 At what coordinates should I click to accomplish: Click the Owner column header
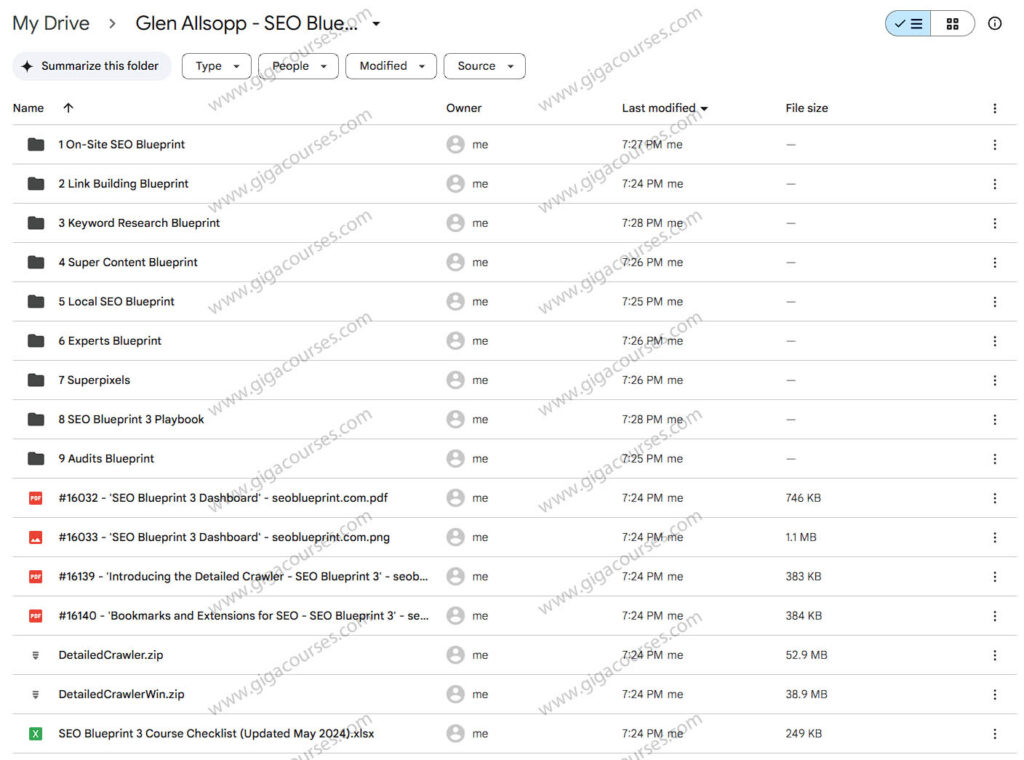click(464, 108)
